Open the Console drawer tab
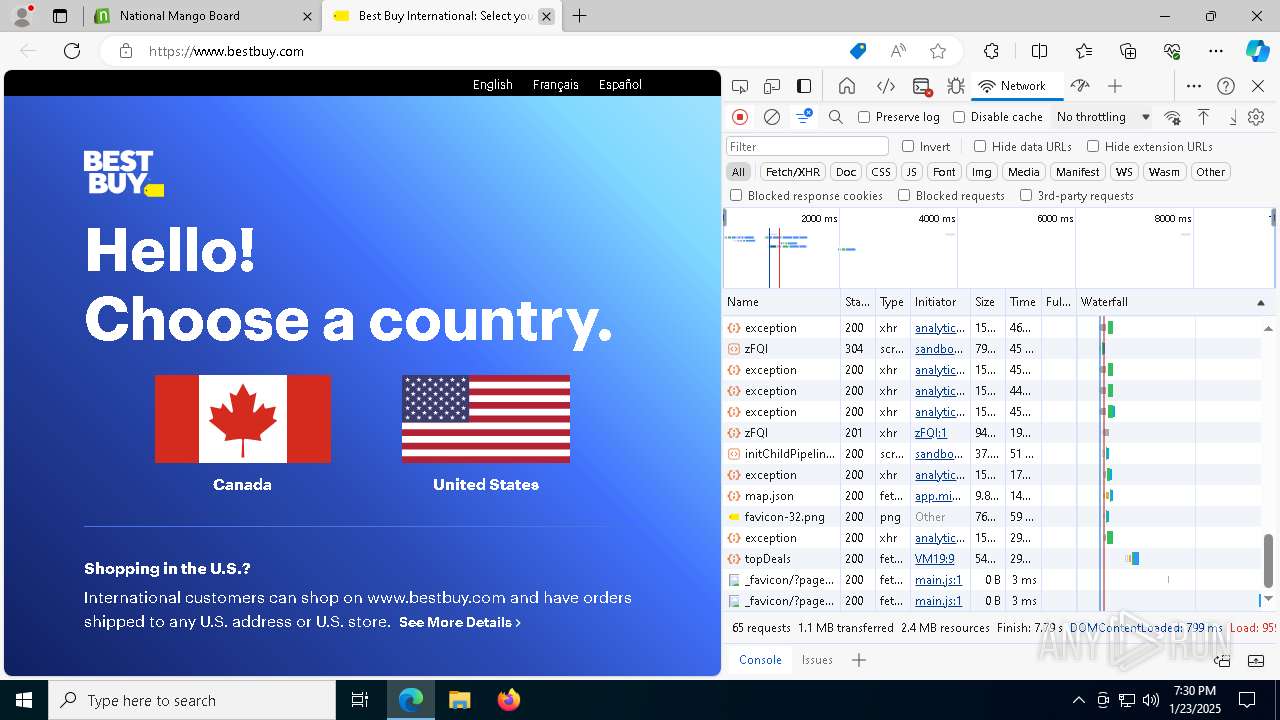Image resolution: width=1280 pixels, height=720 pixels. [x=760, y=660]
